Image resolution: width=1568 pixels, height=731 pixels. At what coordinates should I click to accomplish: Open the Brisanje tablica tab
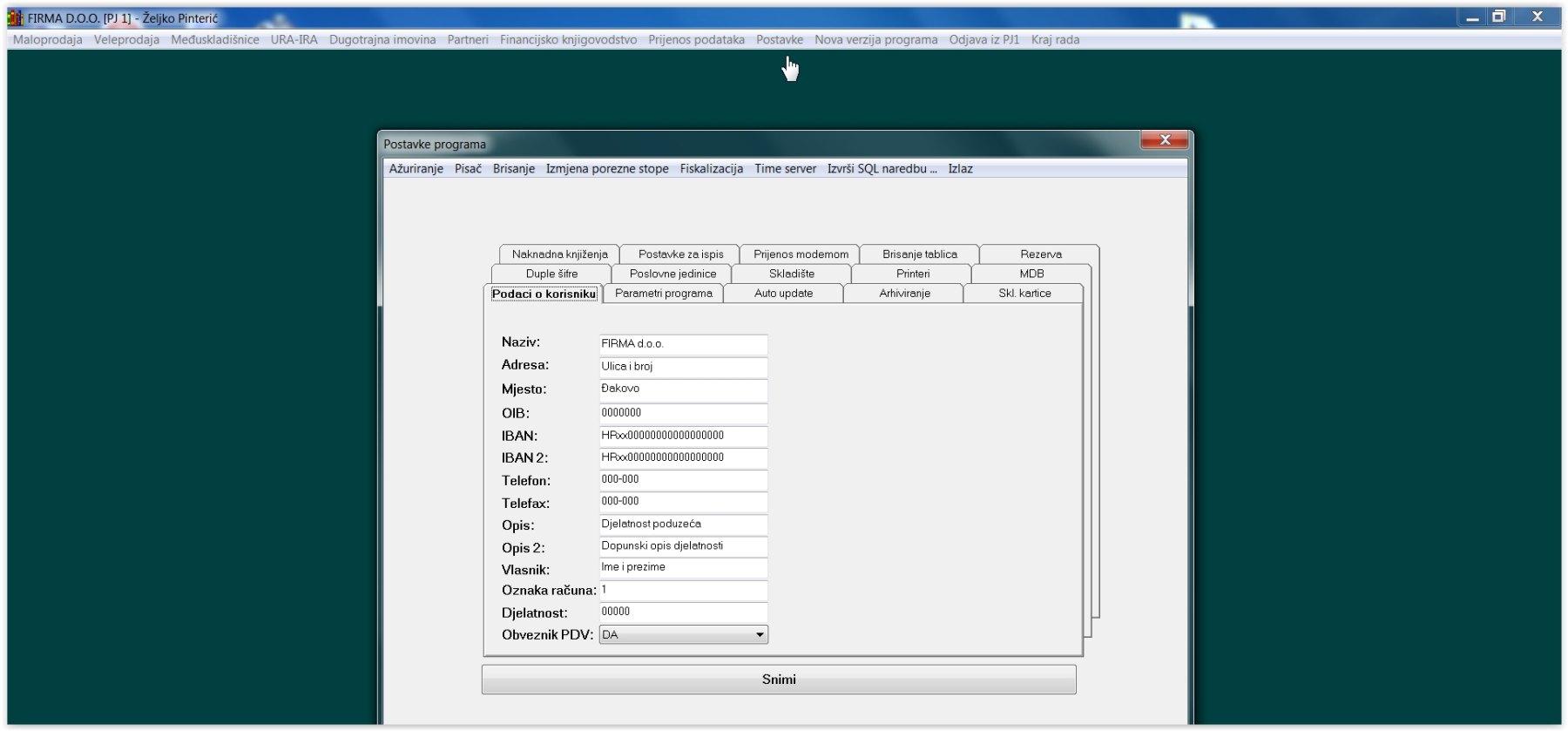(x=919, y=254)
